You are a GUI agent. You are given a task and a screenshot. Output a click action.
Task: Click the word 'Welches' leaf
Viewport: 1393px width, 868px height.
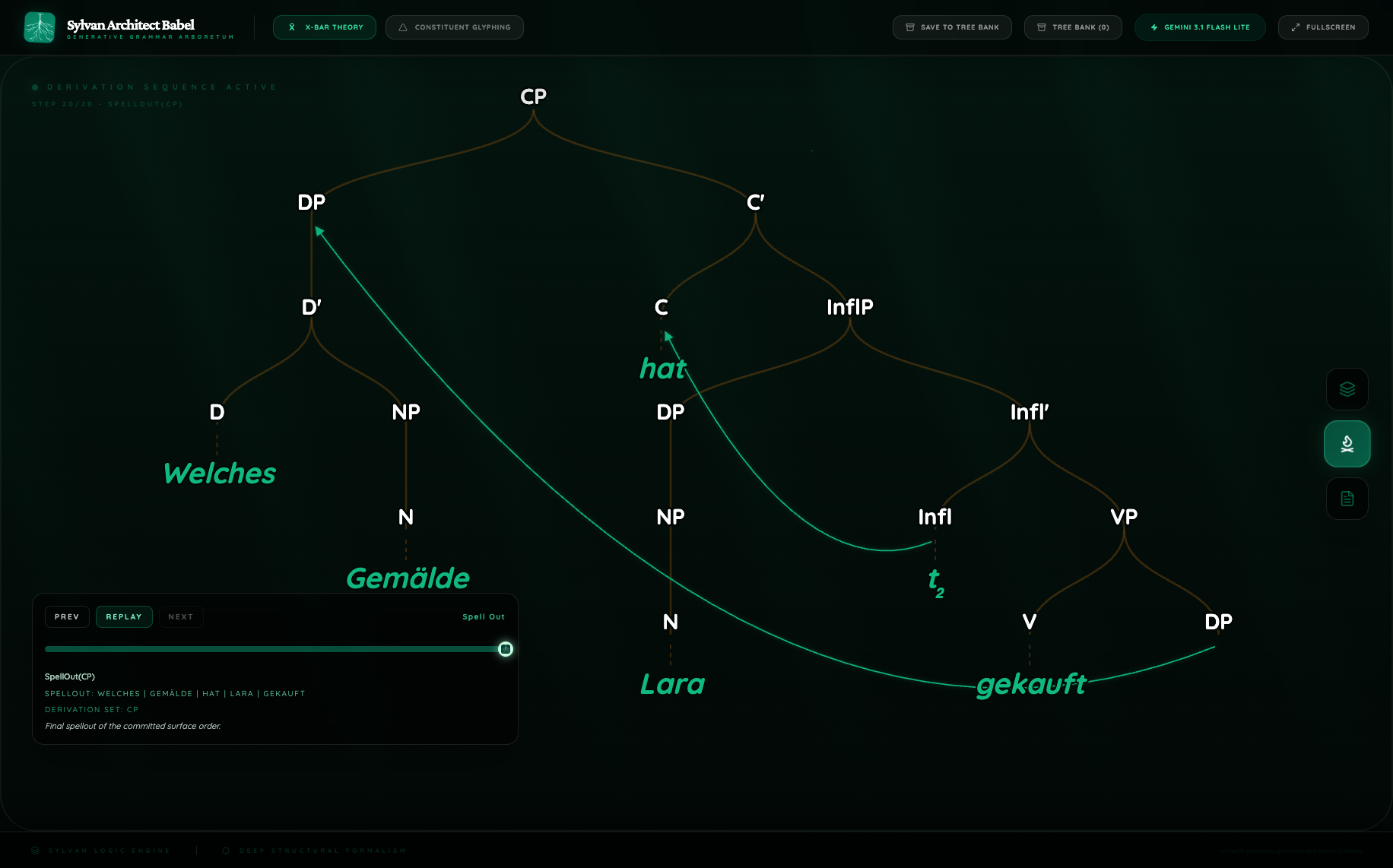pyautogui.click(x=220, y=474)
